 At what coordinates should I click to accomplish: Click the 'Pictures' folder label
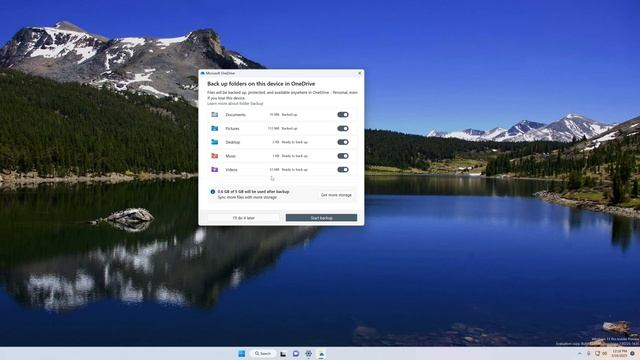point(232,129)
